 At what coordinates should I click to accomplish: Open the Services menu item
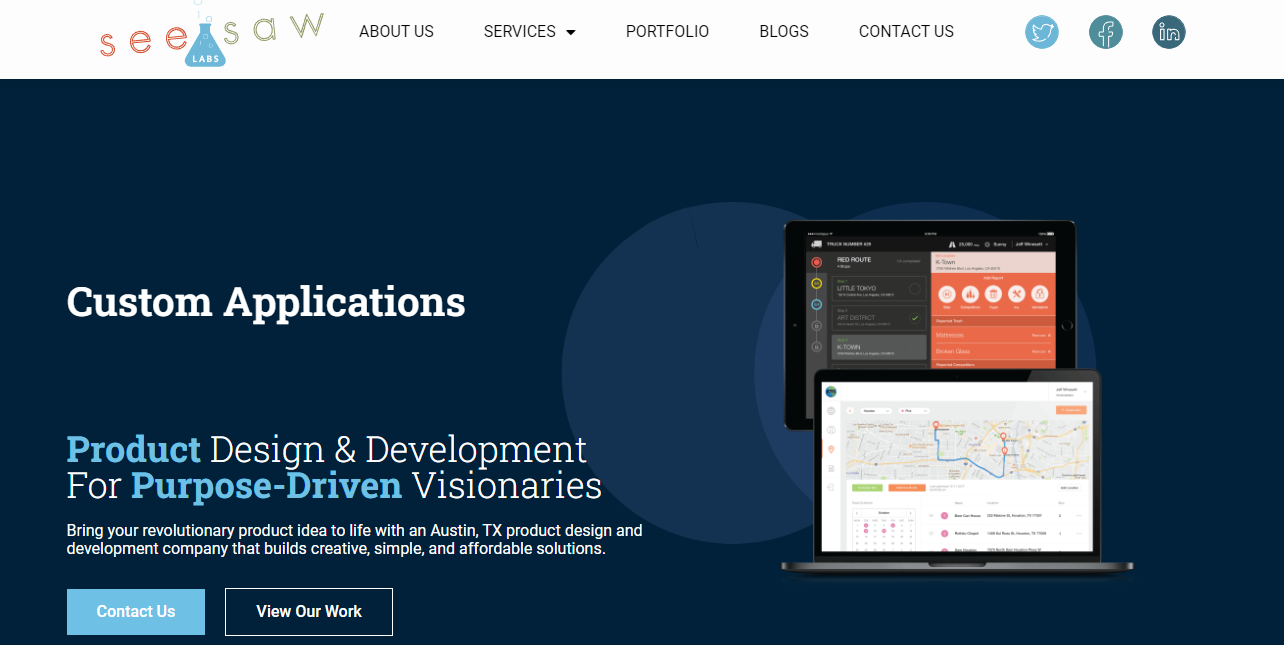tap(519, 31)
